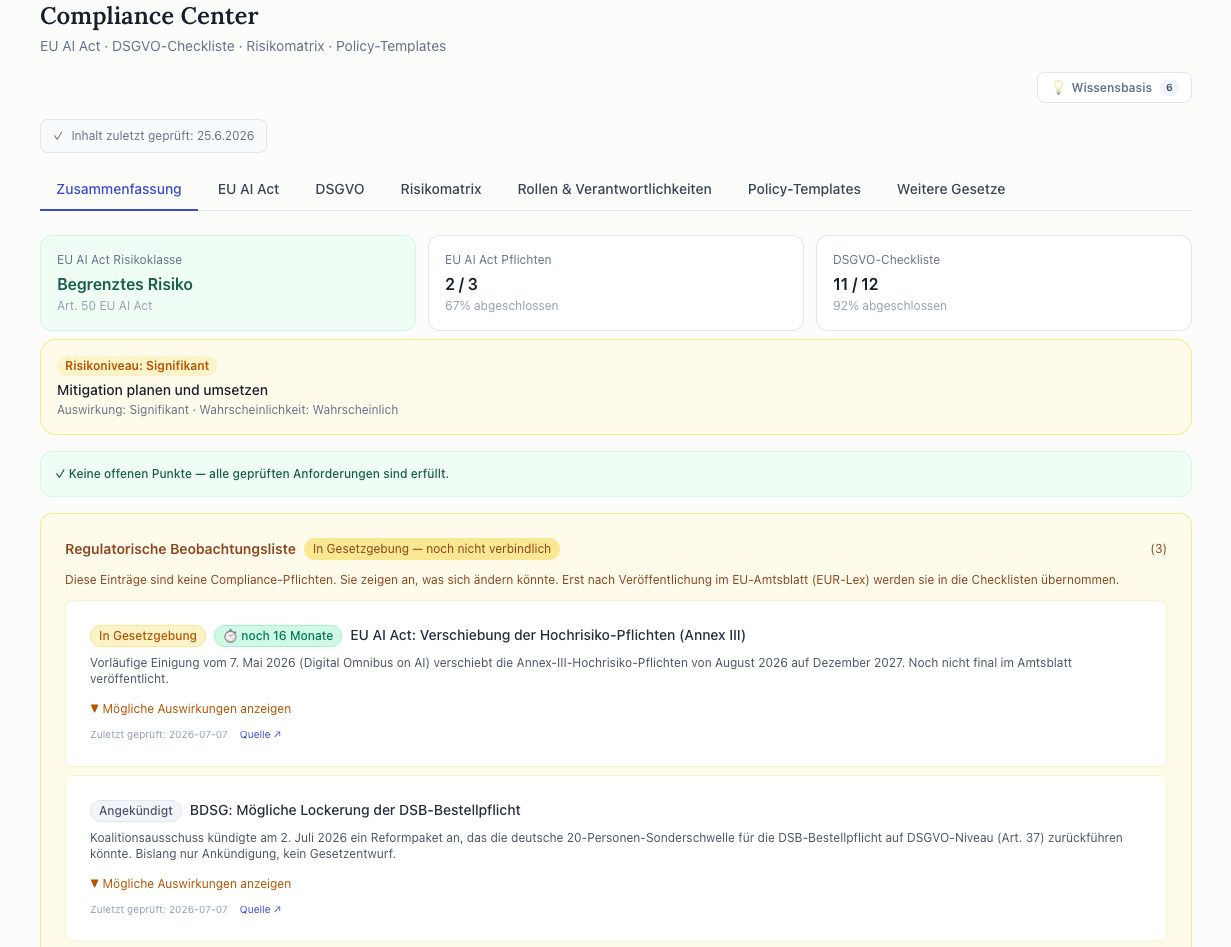
Task: Open the Wissensbasis button
Action: point(1114,88)
